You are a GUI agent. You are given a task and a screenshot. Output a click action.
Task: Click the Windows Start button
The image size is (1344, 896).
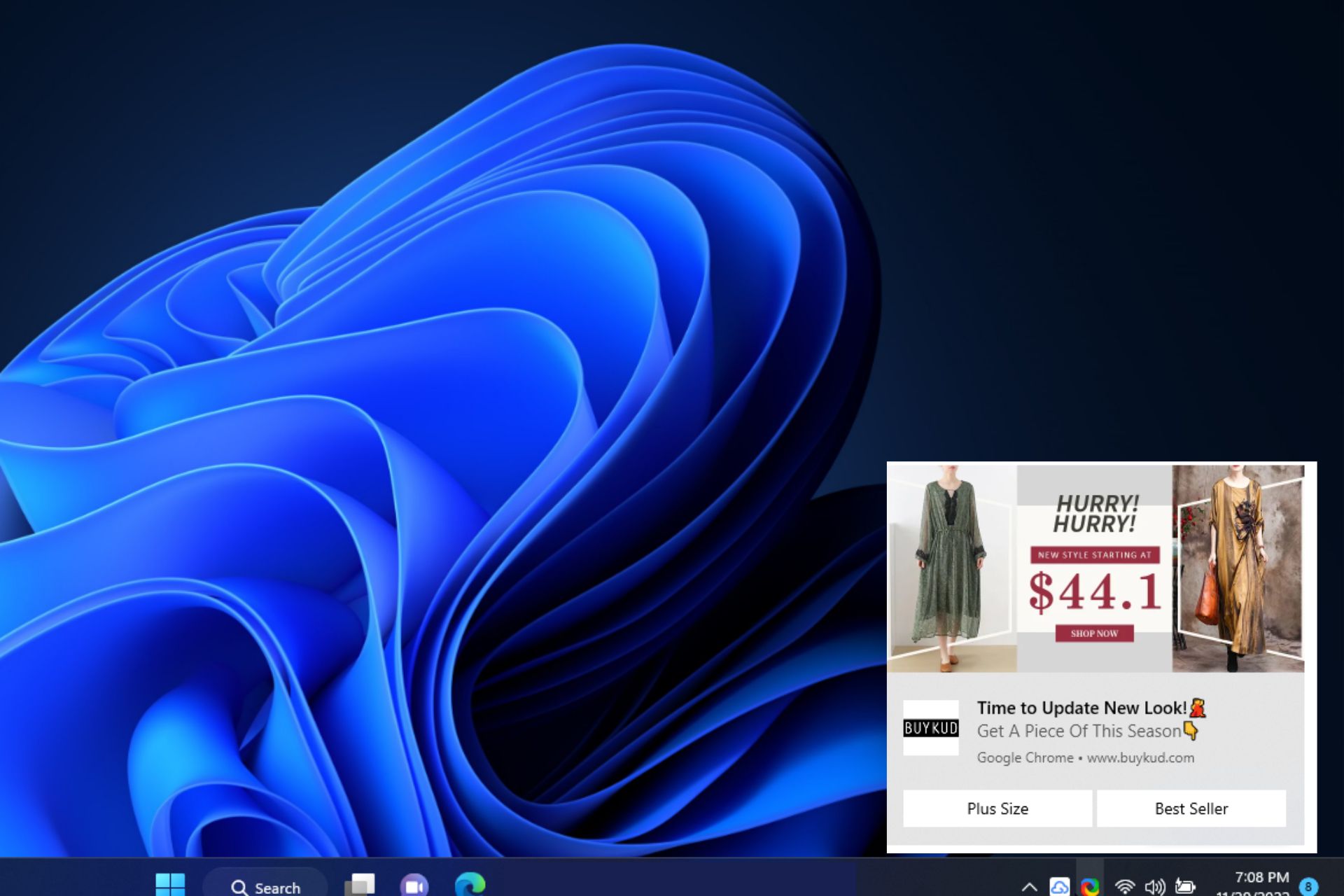(170, 884)
